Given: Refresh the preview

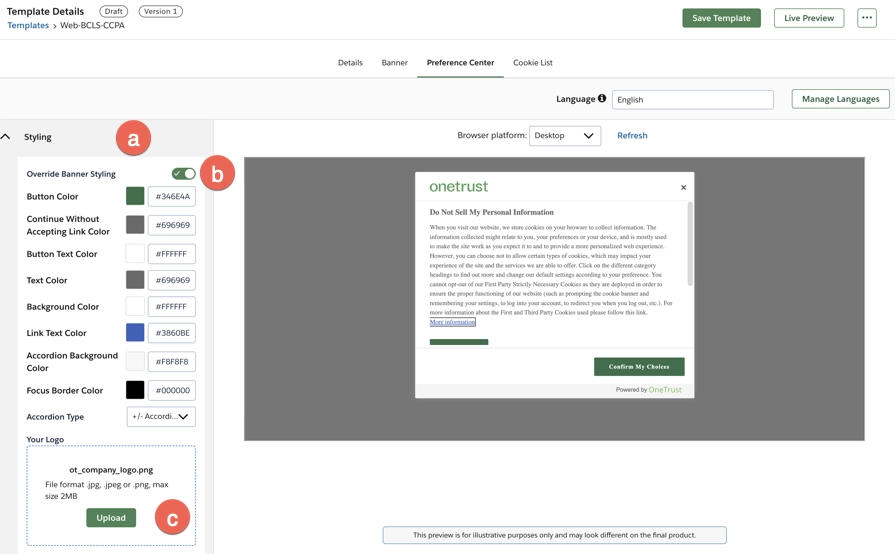Looking at the screenshot, I should pos(632,136).
